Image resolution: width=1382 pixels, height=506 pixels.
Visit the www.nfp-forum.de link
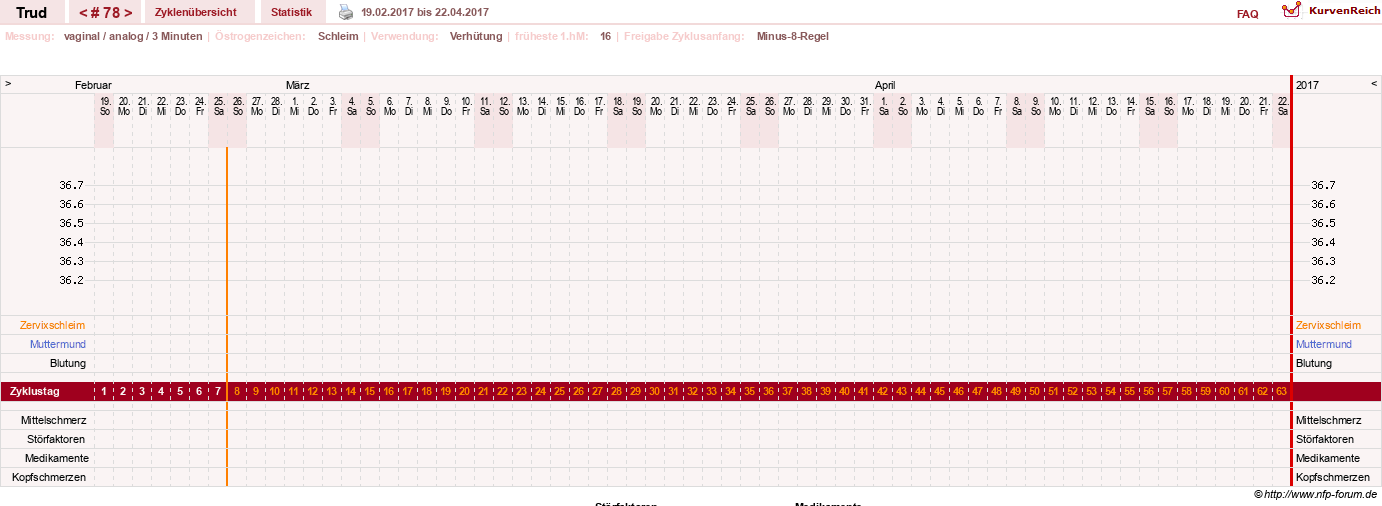[x=1321, y=494]
